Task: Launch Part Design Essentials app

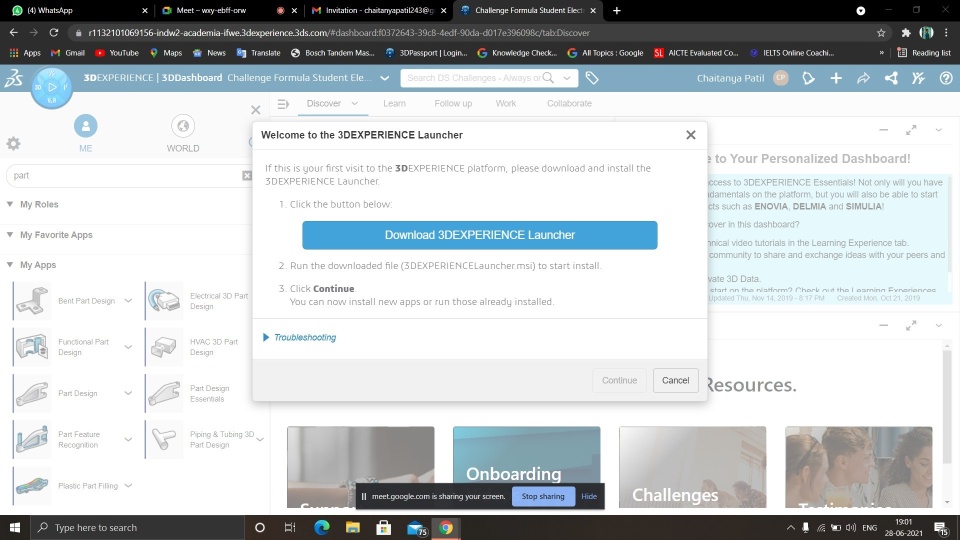Action: [x=164, y=393]
